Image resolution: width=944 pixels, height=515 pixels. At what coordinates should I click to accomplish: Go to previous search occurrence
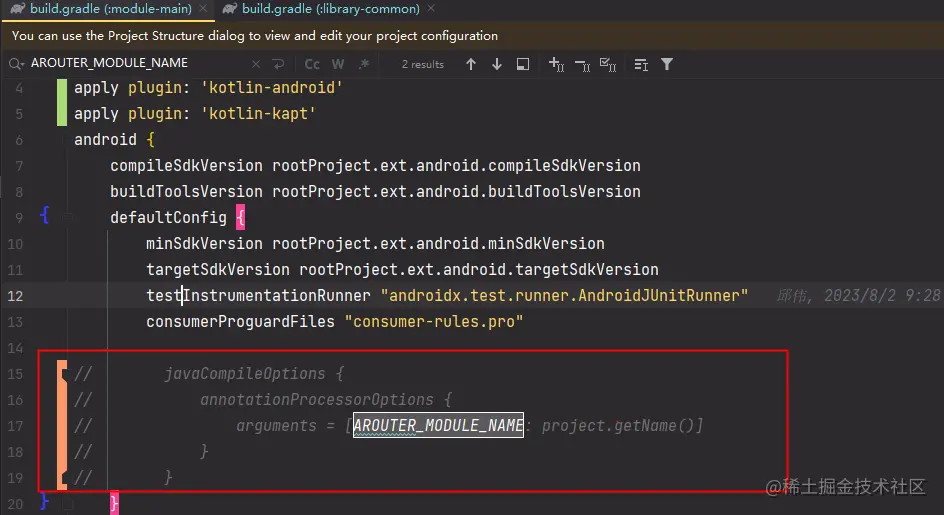tap(471, 64)
